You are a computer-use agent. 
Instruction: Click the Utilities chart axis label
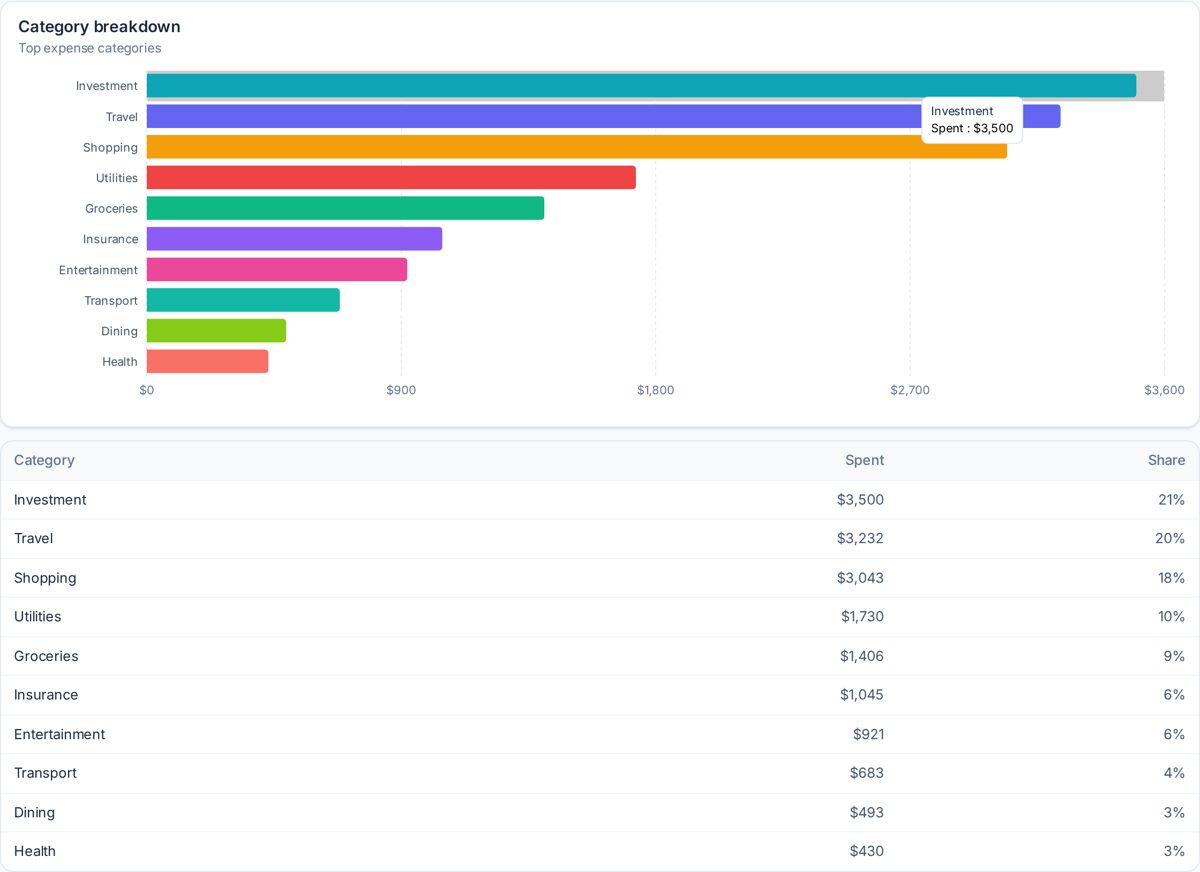117,178
